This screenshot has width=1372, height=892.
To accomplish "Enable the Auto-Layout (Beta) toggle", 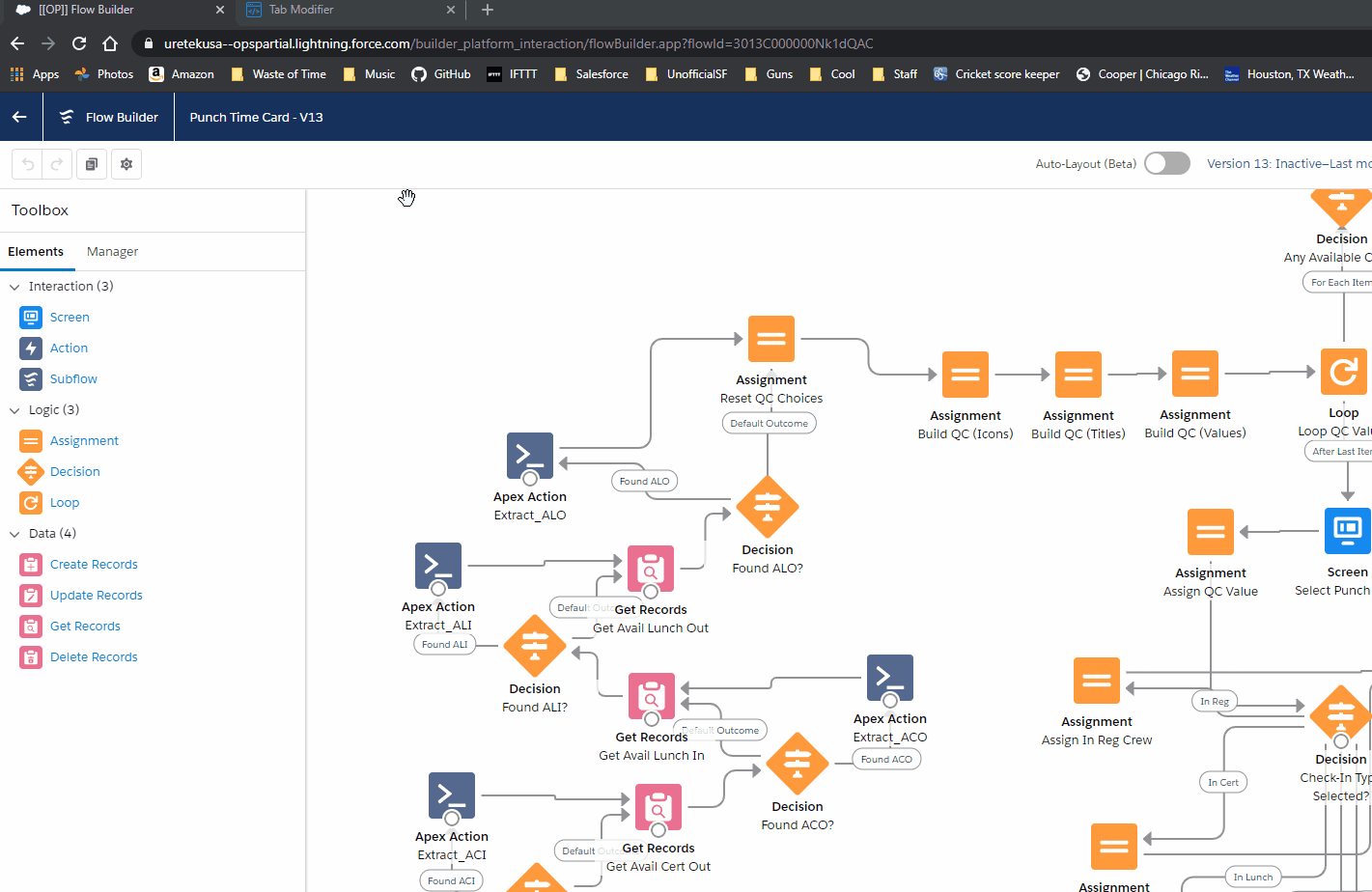I will click(x=1166, y=163).
